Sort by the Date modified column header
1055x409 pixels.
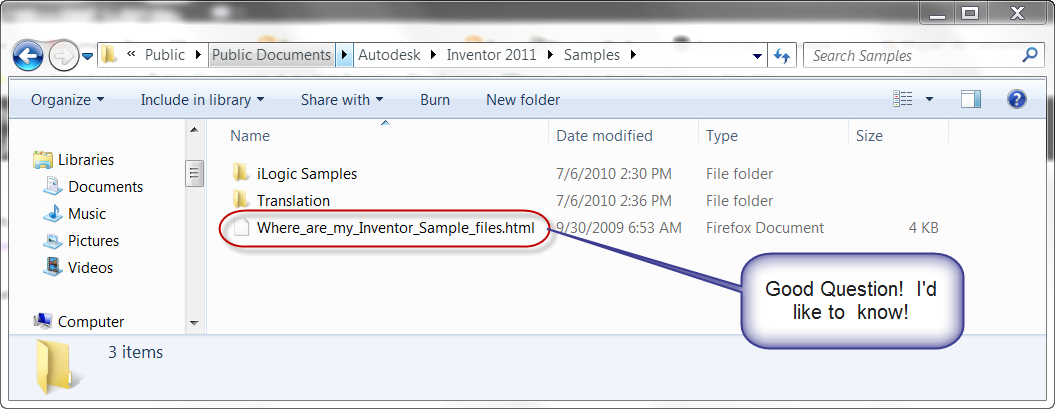tap(604, 136)
